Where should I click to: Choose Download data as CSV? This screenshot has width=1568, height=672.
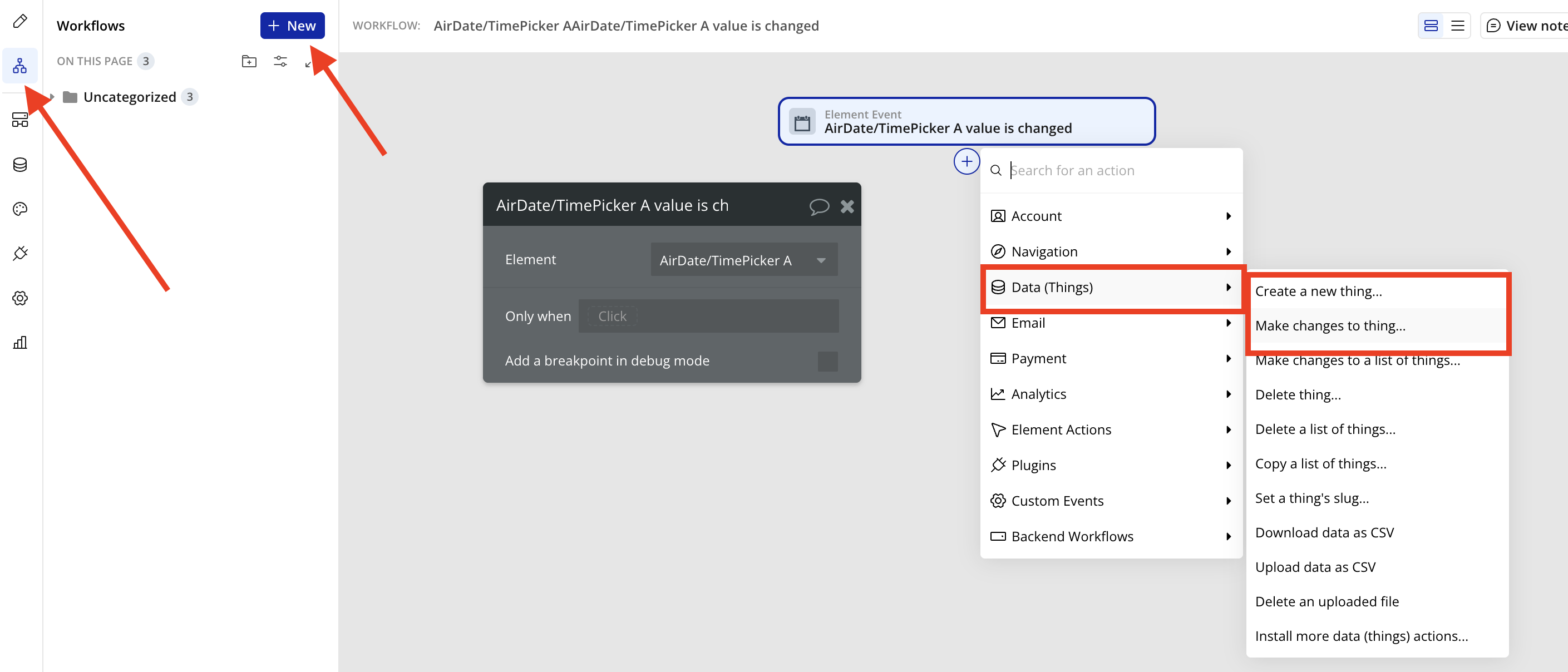[1378, 533]
